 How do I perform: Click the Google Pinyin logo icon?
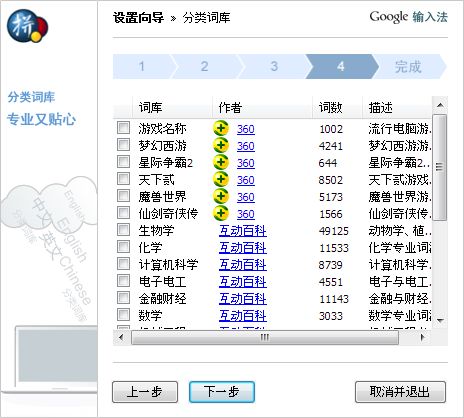(28, 26)
